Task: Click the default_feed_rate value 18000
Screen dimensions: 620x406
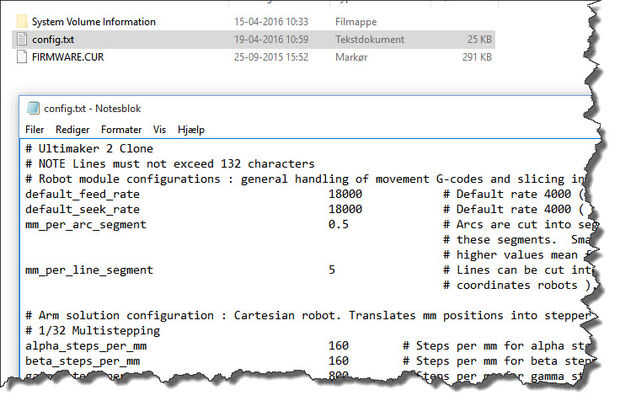Action: click(345, 194)
